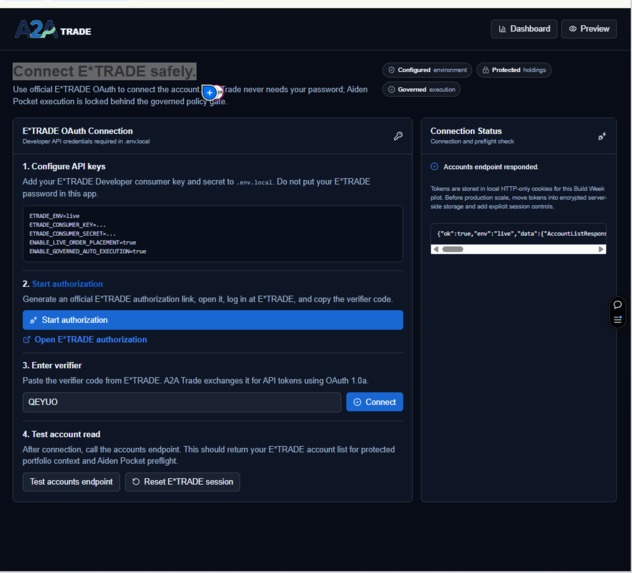Image resolution: width=632 pixels, height=573 pixels.
Task: Click the '1. Configure API keys' heading
Action: click(64, 166)
